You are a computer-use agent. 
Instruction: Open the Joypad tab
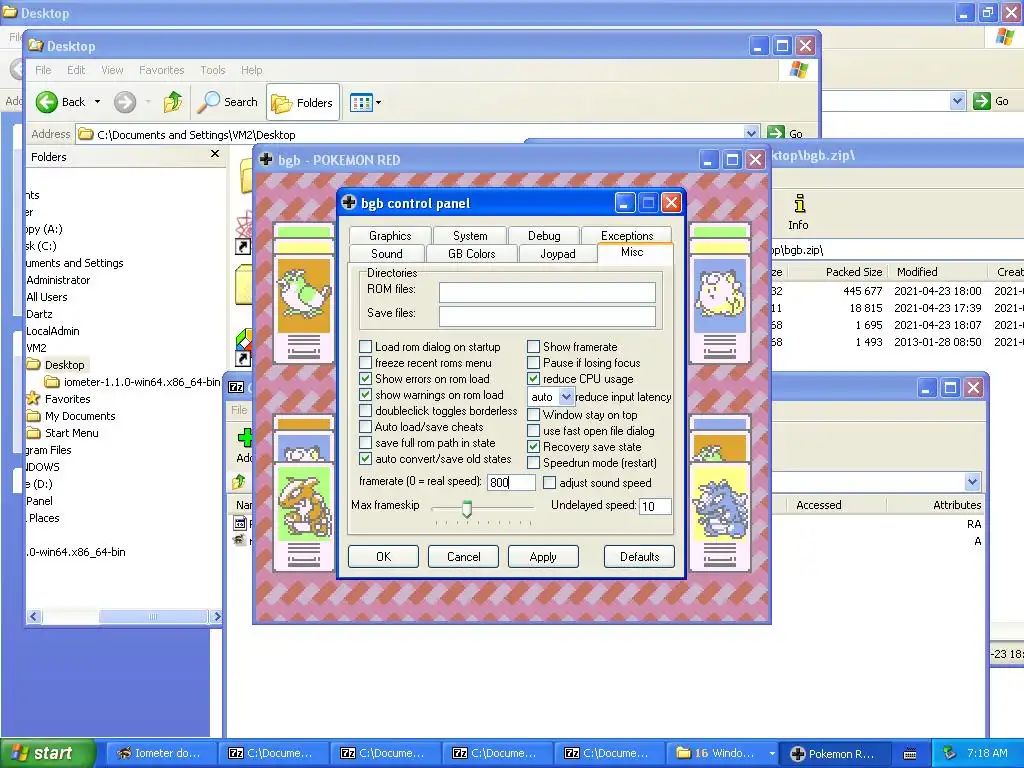(558, 253)
